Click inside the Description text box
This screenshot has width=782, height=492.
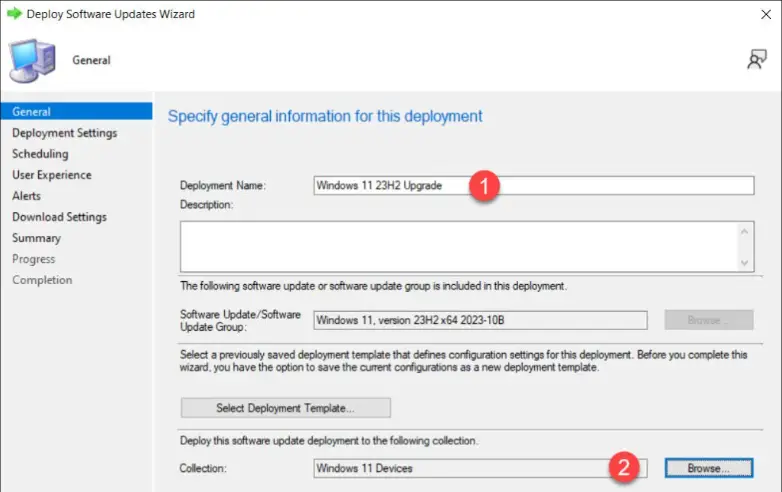[458, 245]
